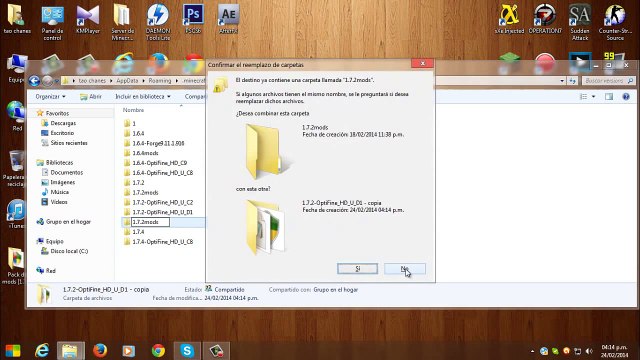Open Sitios recientes in navigation pane
Viewport: 640px width, 360px height.
click(69, 143)
